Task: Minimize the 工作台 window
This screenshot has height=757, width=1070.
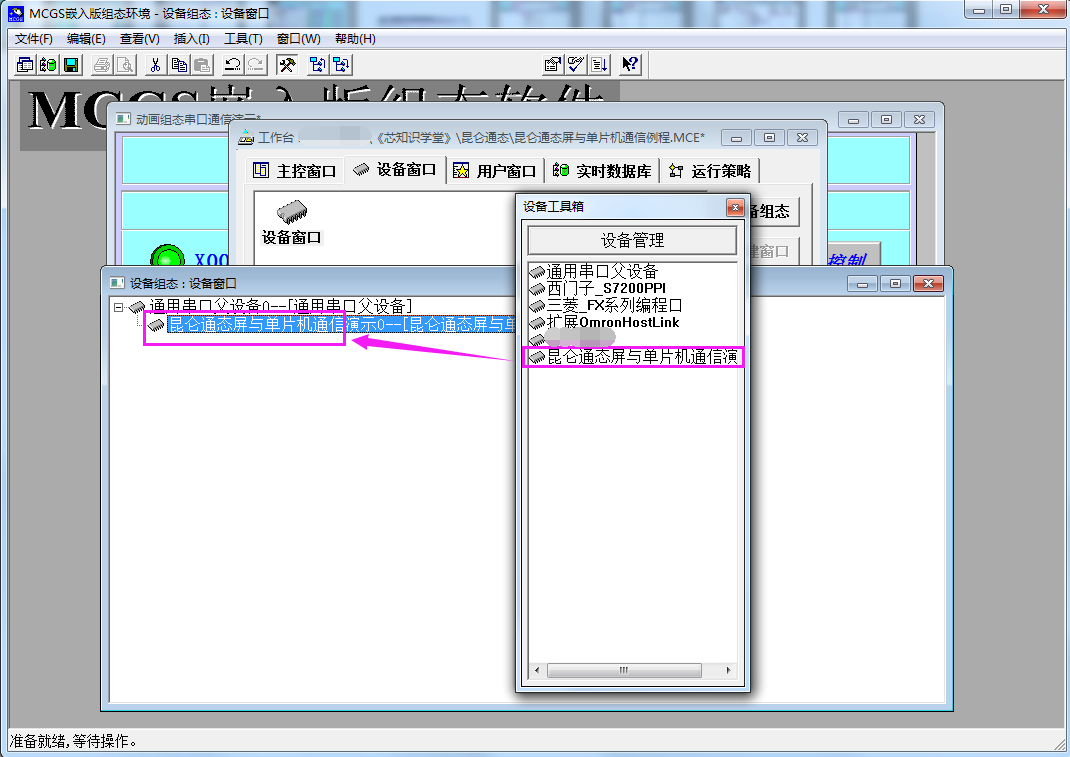Action: [736, 138]
